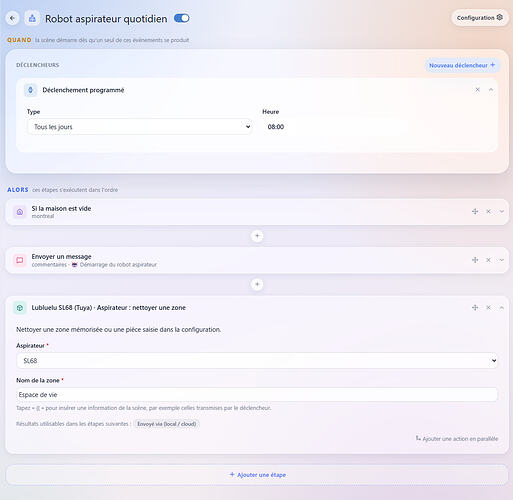513x500 pixels.
Task: Delete the Si la maison est vide step
Action: coord(488,211)
